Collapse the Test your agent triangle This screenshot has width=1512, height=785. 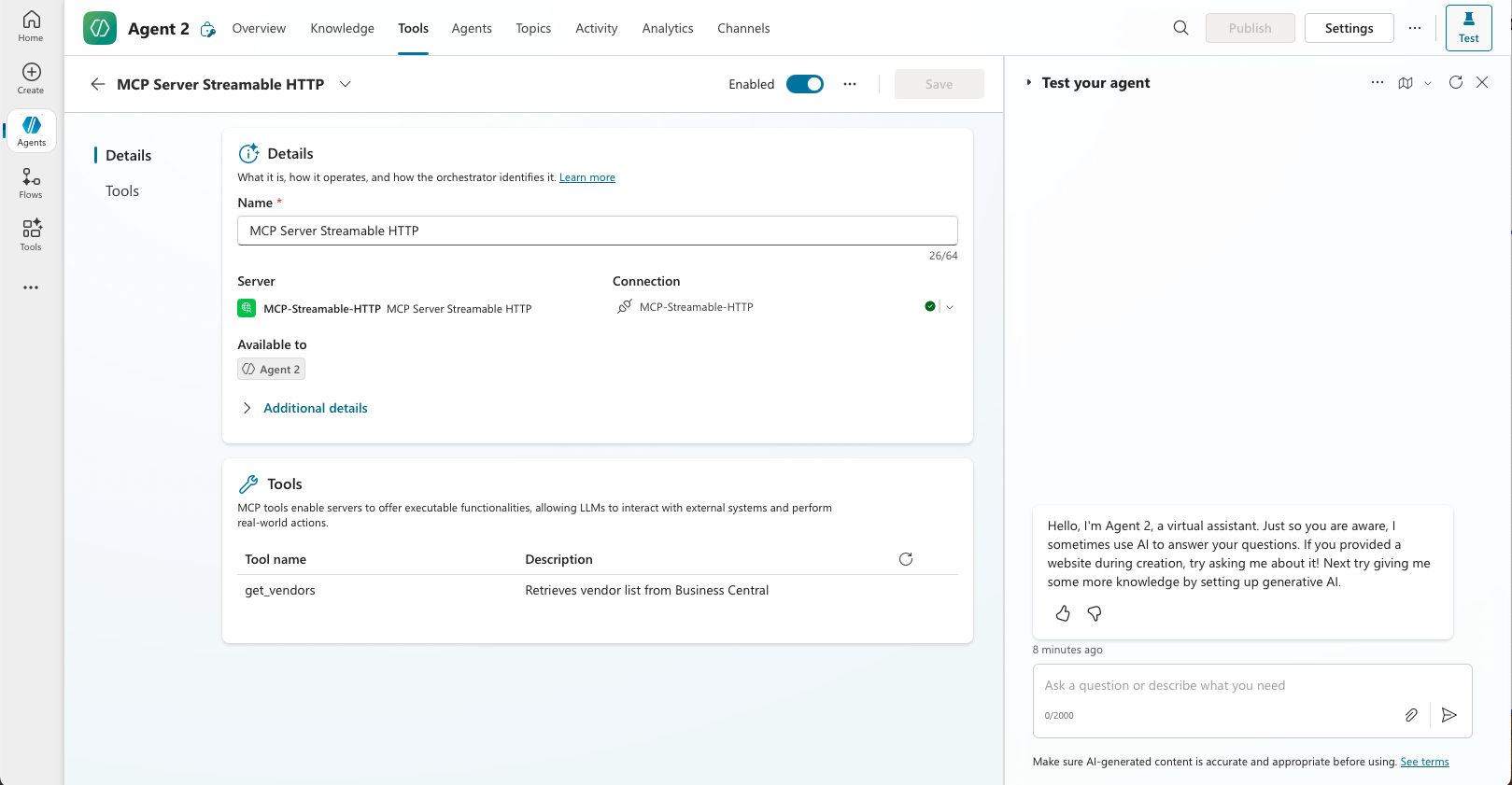1029,83
